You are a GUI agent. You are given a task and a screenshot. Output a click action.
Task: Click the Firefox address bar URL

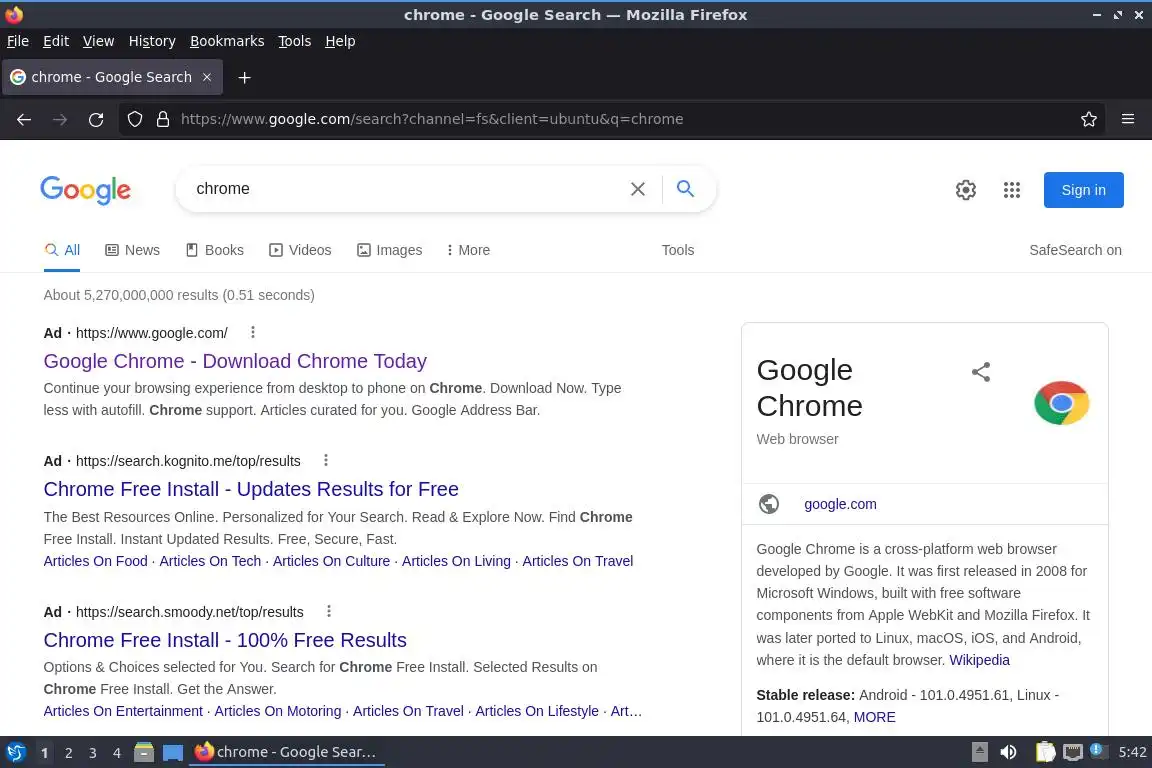pos(432,119)
